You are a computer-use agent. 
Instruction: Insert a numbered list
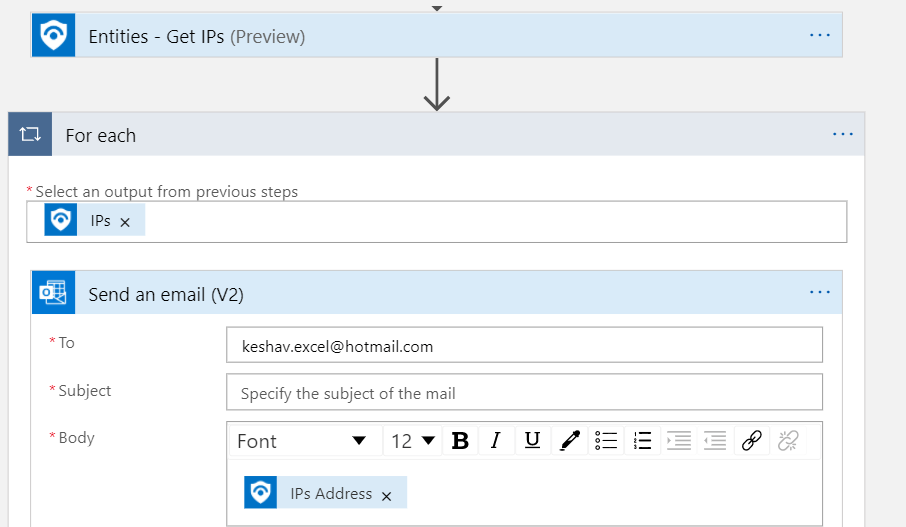click(643, 441)
